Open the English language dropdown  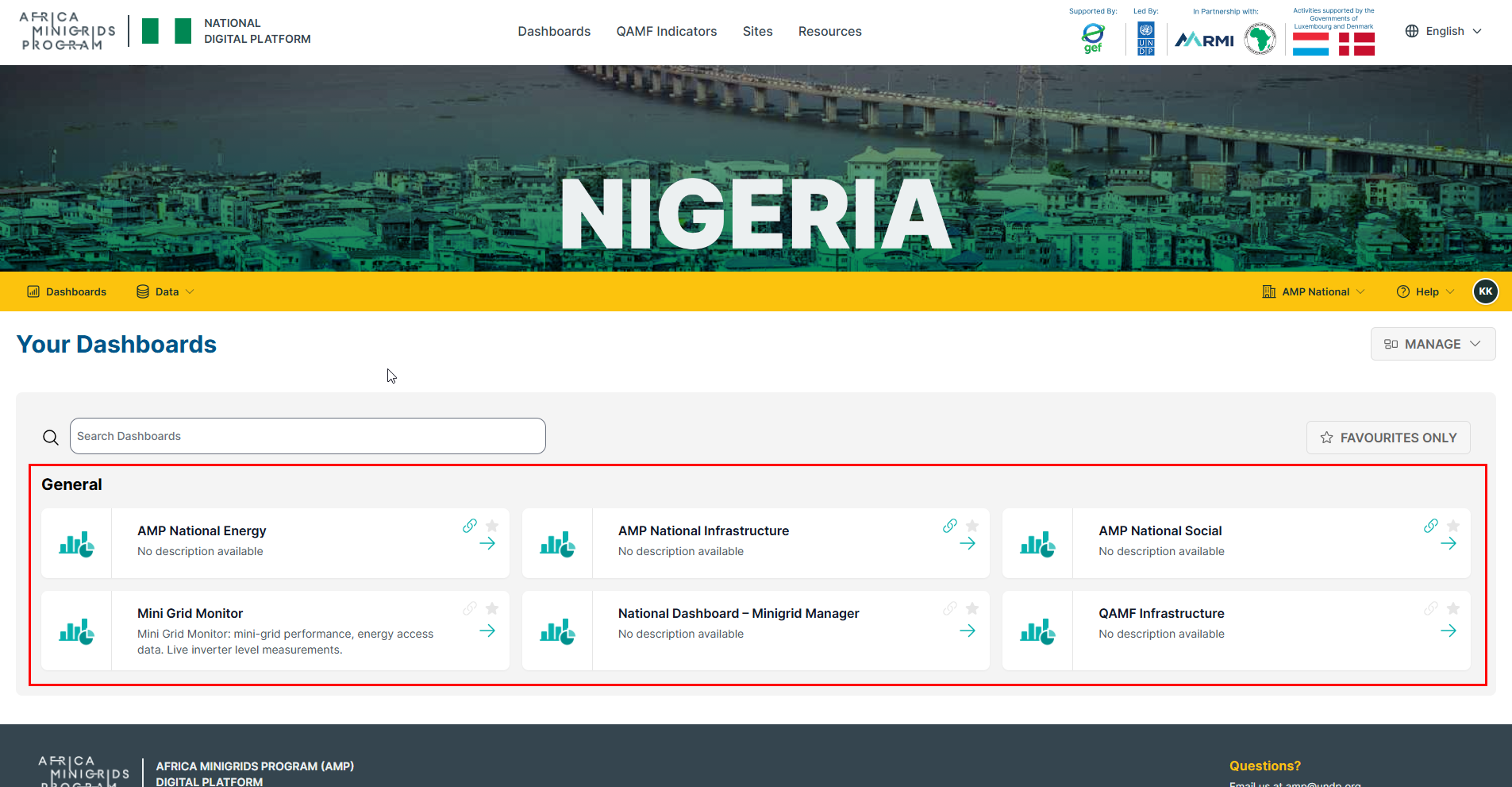[1444, 31]
